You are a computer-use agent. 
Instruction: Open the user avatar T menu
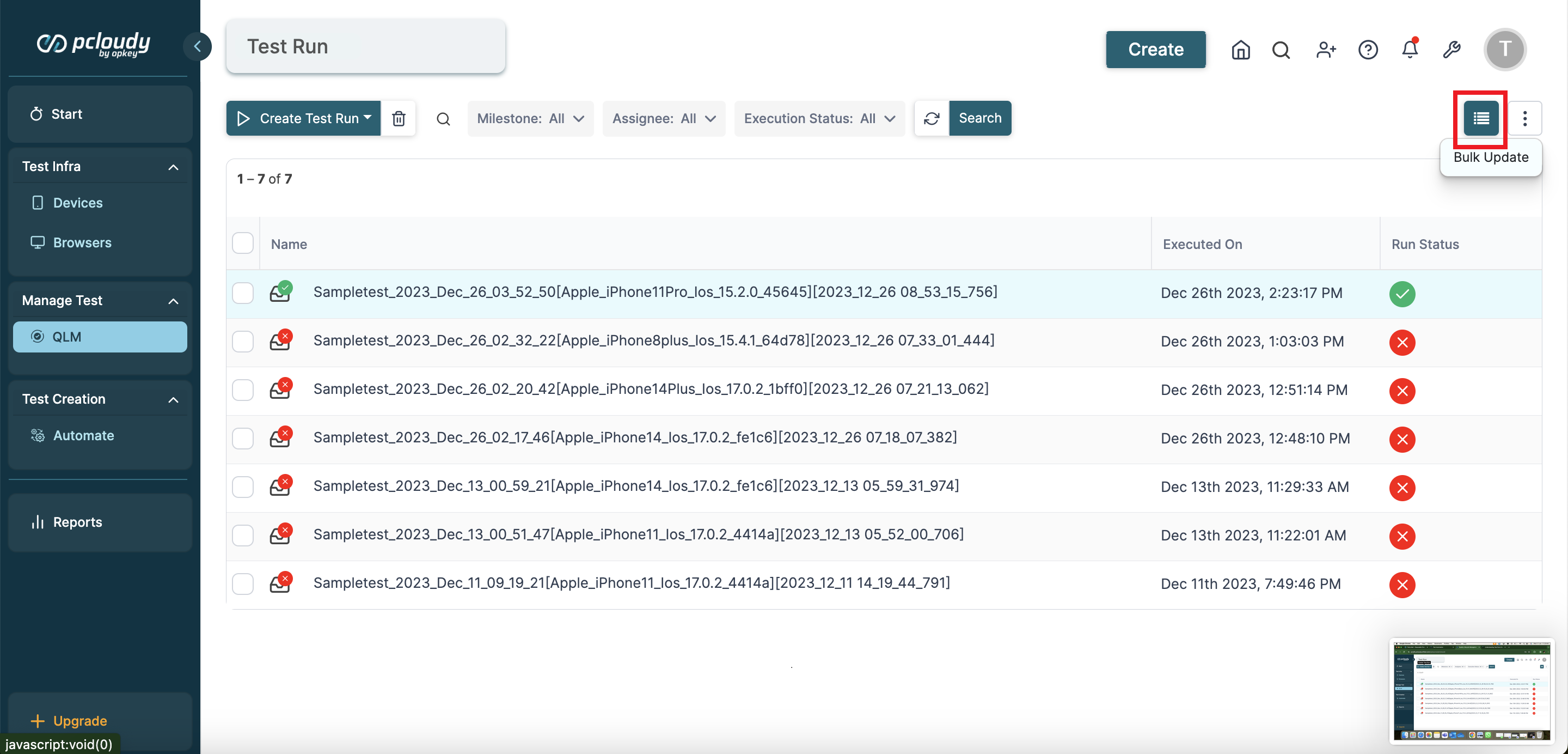pyautogui.click(x=1505, y=50)
